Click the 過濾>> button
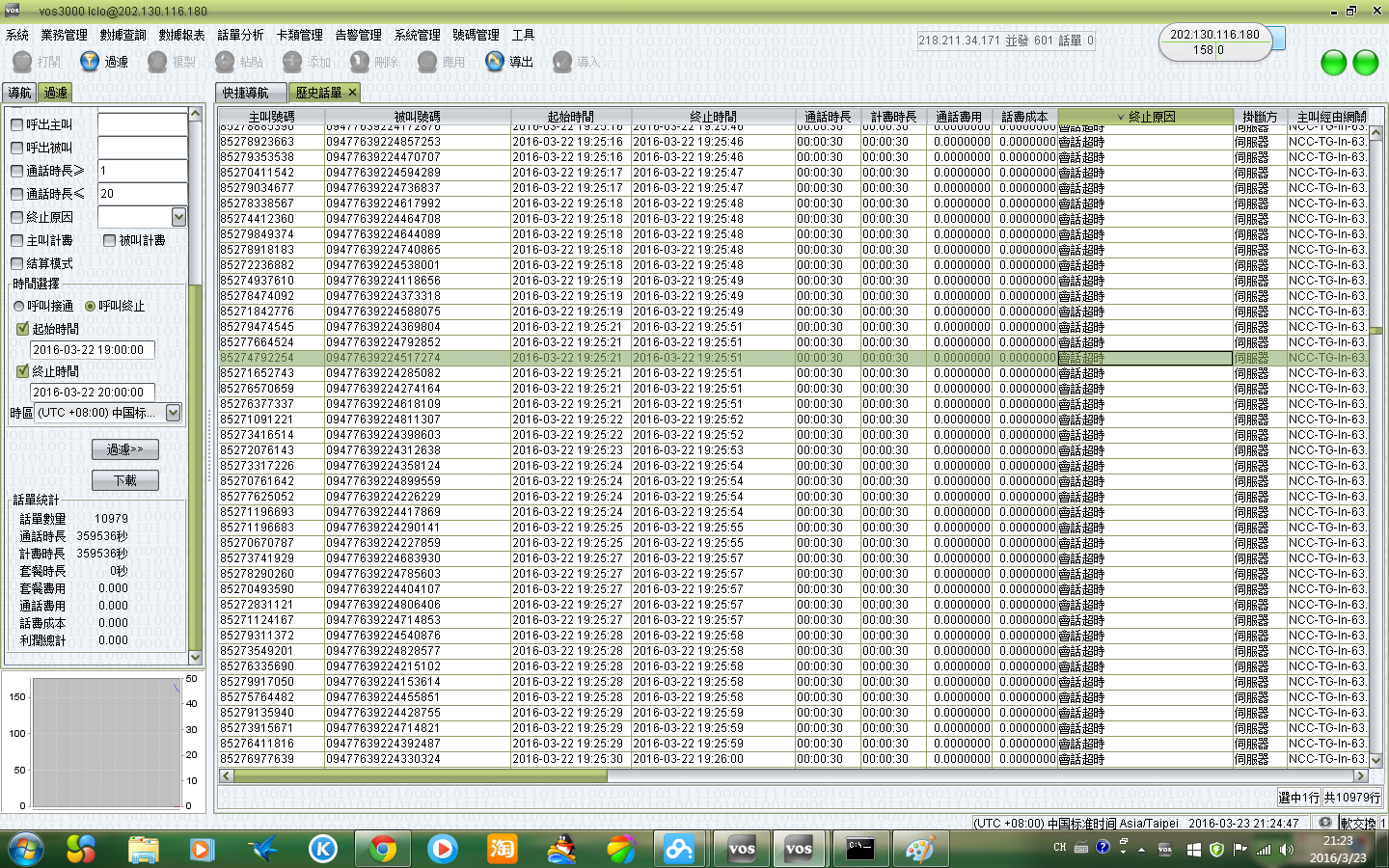The height and width of the screenshot is (868, 1389). [x=125, y=449]
